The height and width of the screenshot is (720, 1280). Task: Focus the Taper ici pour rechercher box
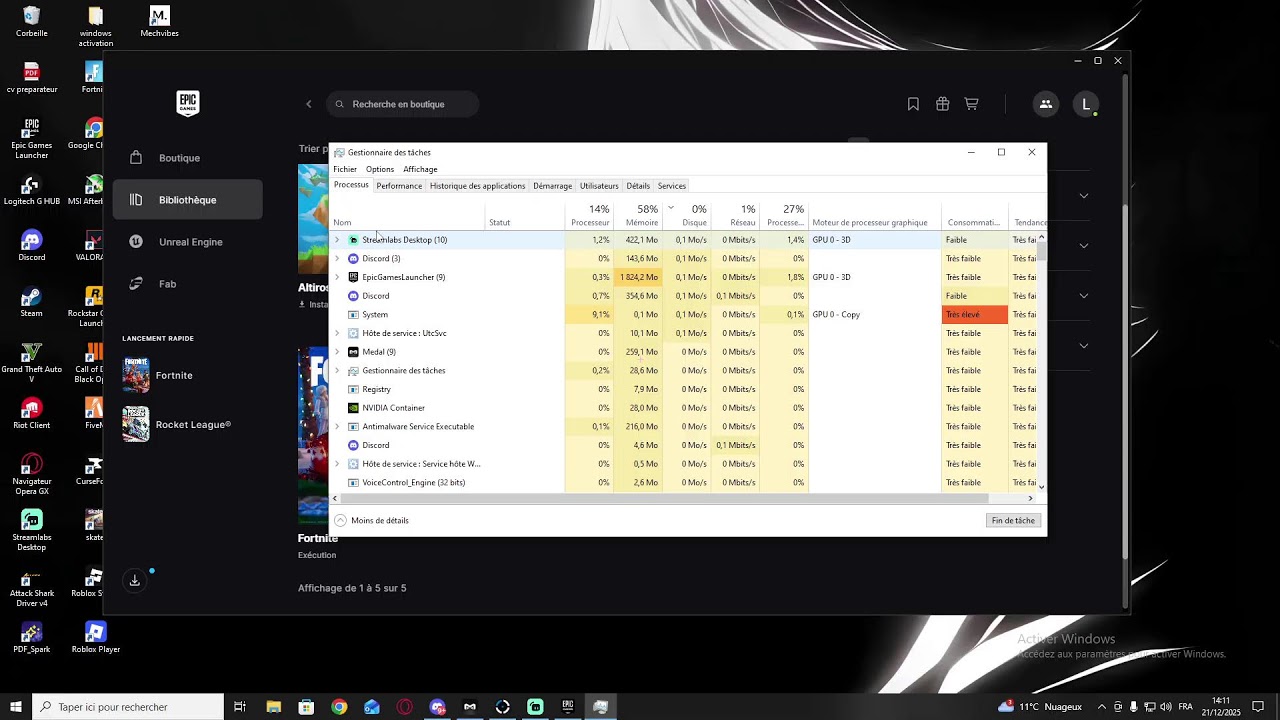click(x=128, y=707)
